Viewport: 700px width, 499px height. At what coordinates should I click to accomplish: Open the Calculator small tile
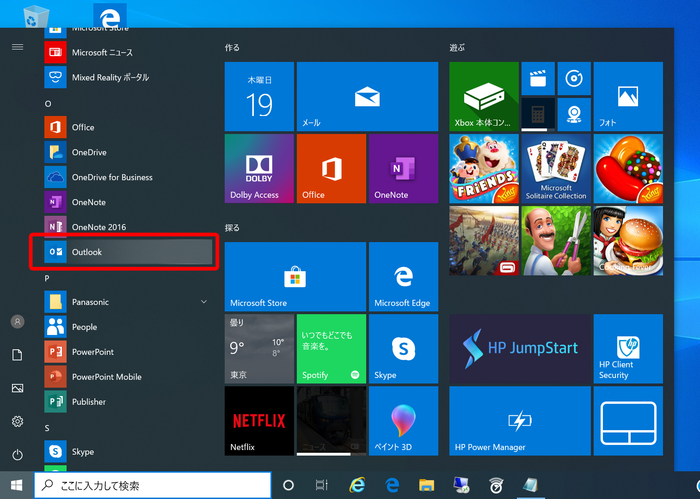click(x=538, y=115)
